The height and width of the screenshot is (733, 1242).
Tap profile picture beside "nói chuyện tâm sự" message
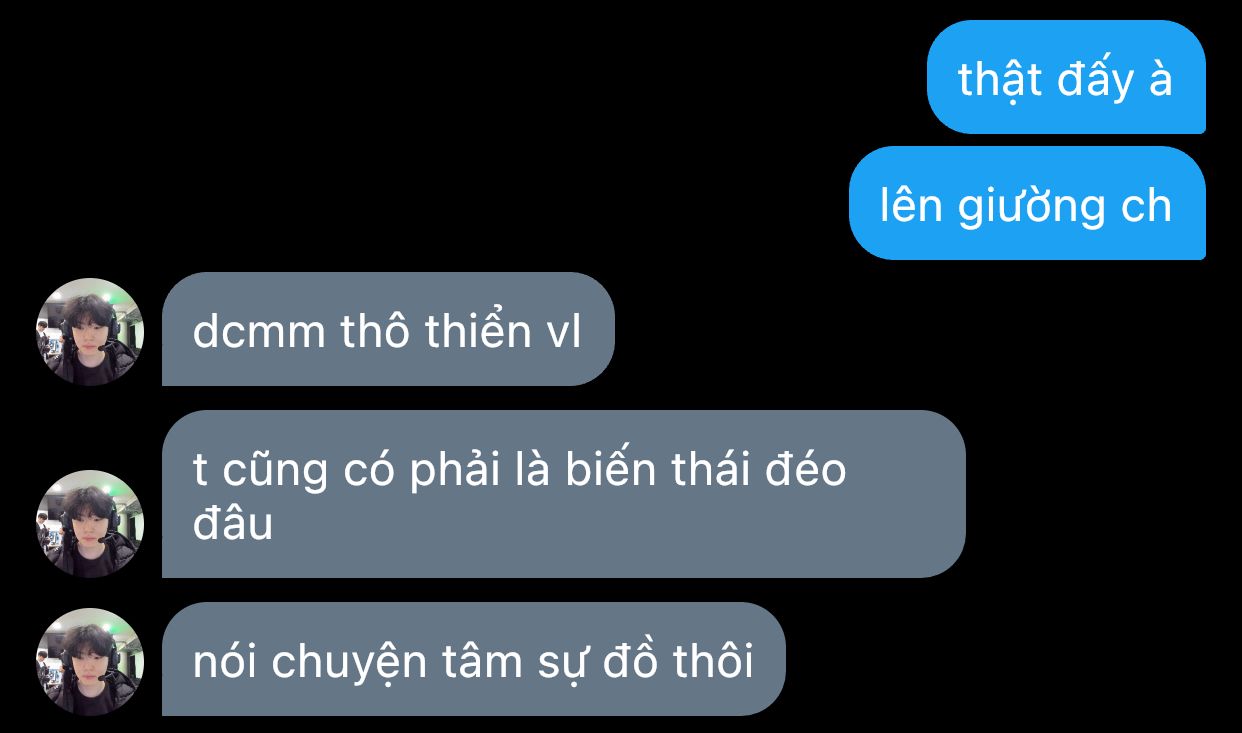click(90, 661)
